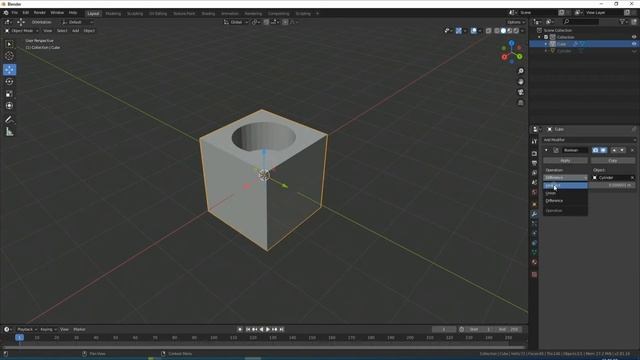Choose Union in the operation list

pyautogui.click(x=565, y=193)
